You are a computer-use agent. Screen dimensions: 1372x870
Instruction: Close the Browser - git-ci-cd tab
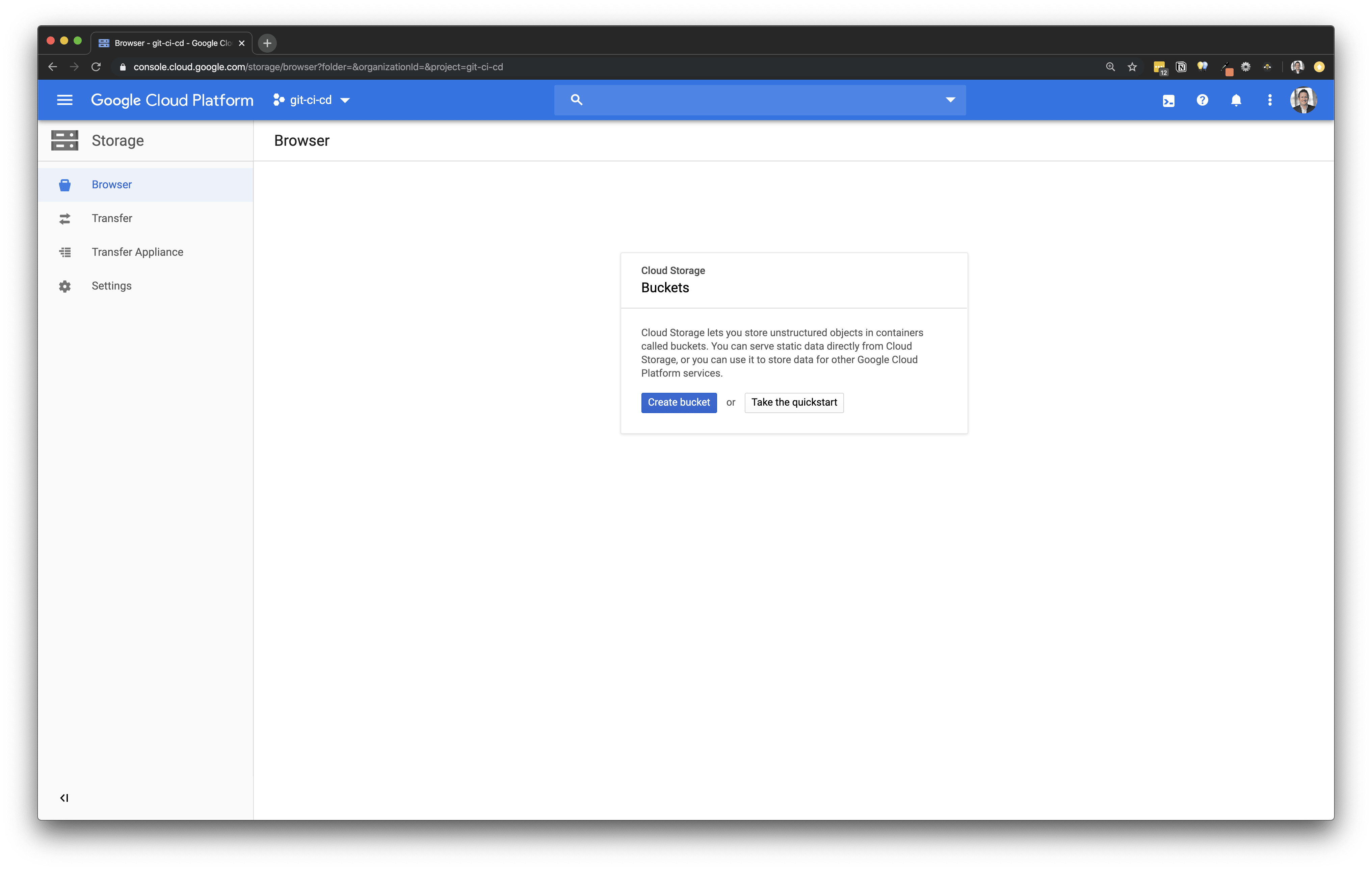pos(242,43)
